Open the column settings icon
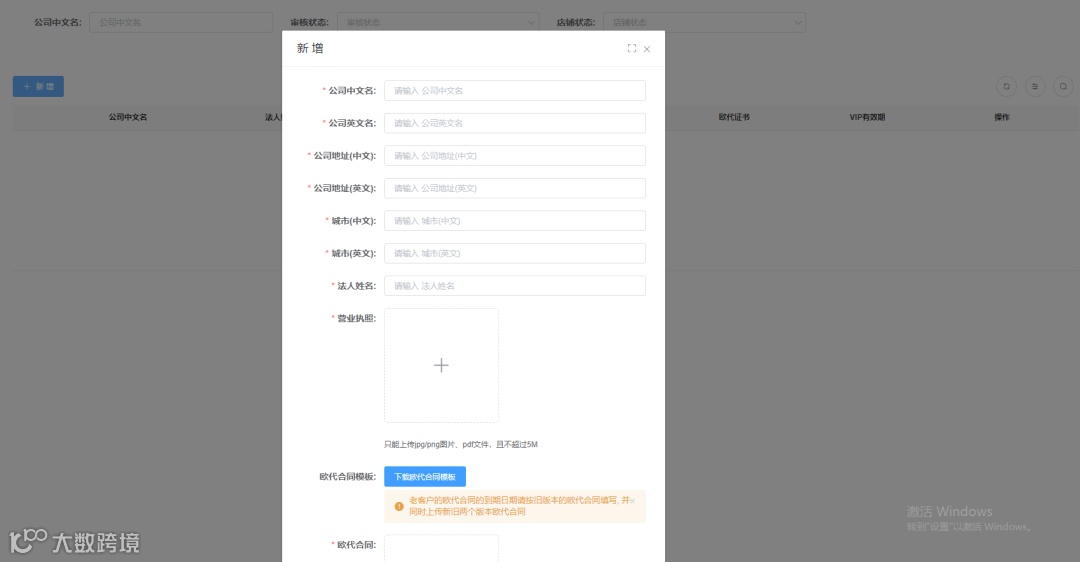This screenshot has height=562, width=1080. click(1035, 86)
